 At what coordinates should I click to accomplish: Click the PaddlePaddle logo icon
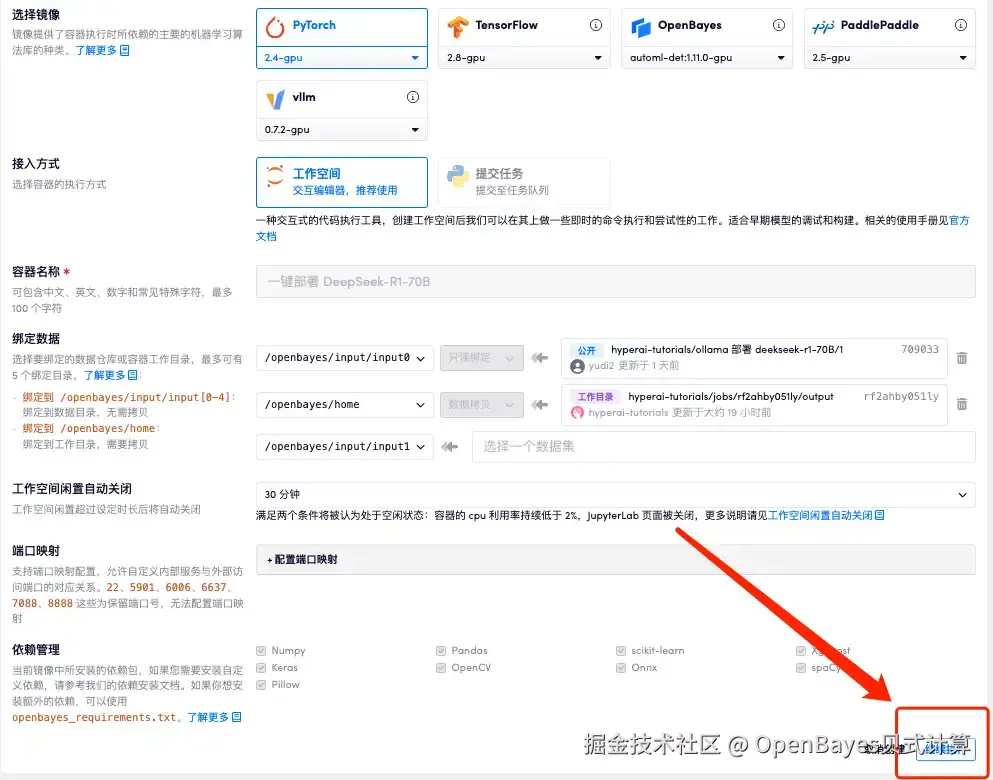click(823, 27)
